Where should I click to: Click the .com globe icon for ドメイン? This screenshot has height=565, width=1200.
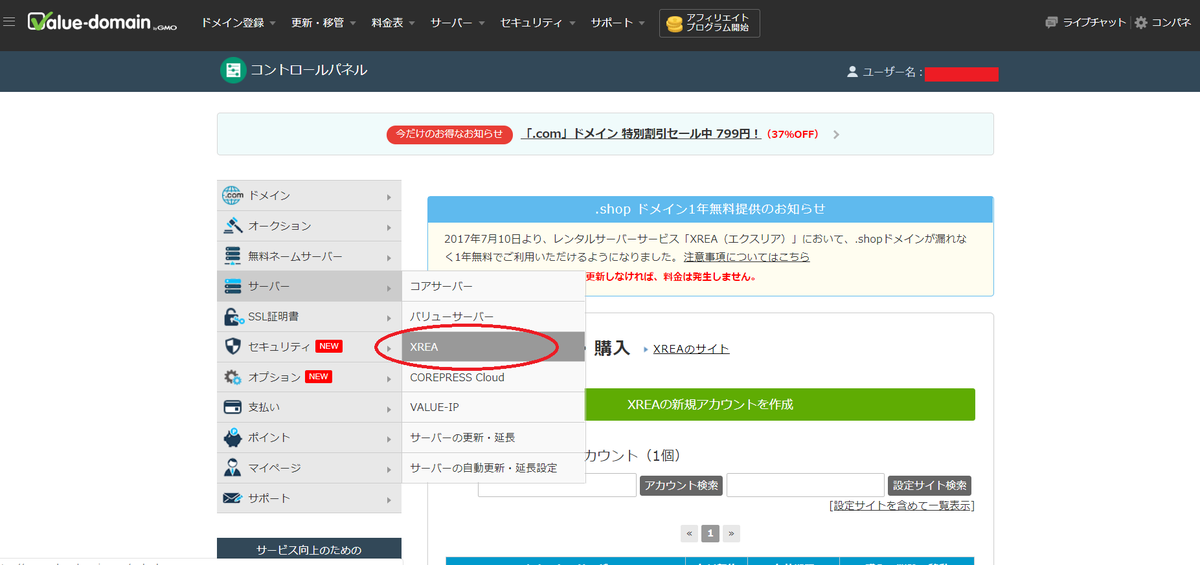tap(232, 195)
